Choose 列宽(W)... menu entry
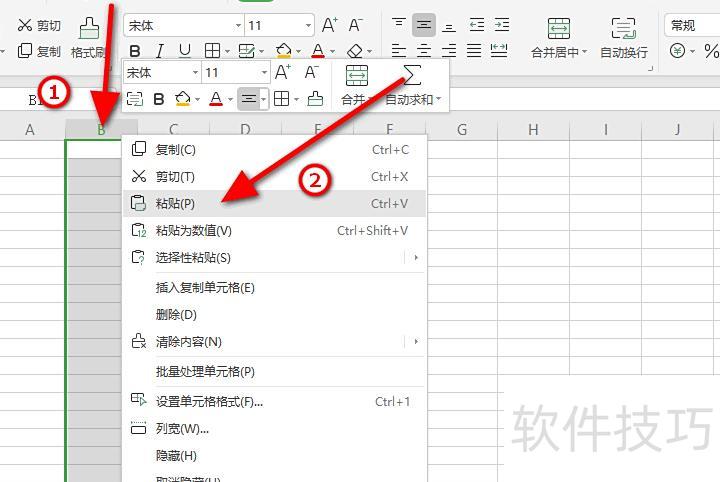The image size is (720, 482). point(275,429)
